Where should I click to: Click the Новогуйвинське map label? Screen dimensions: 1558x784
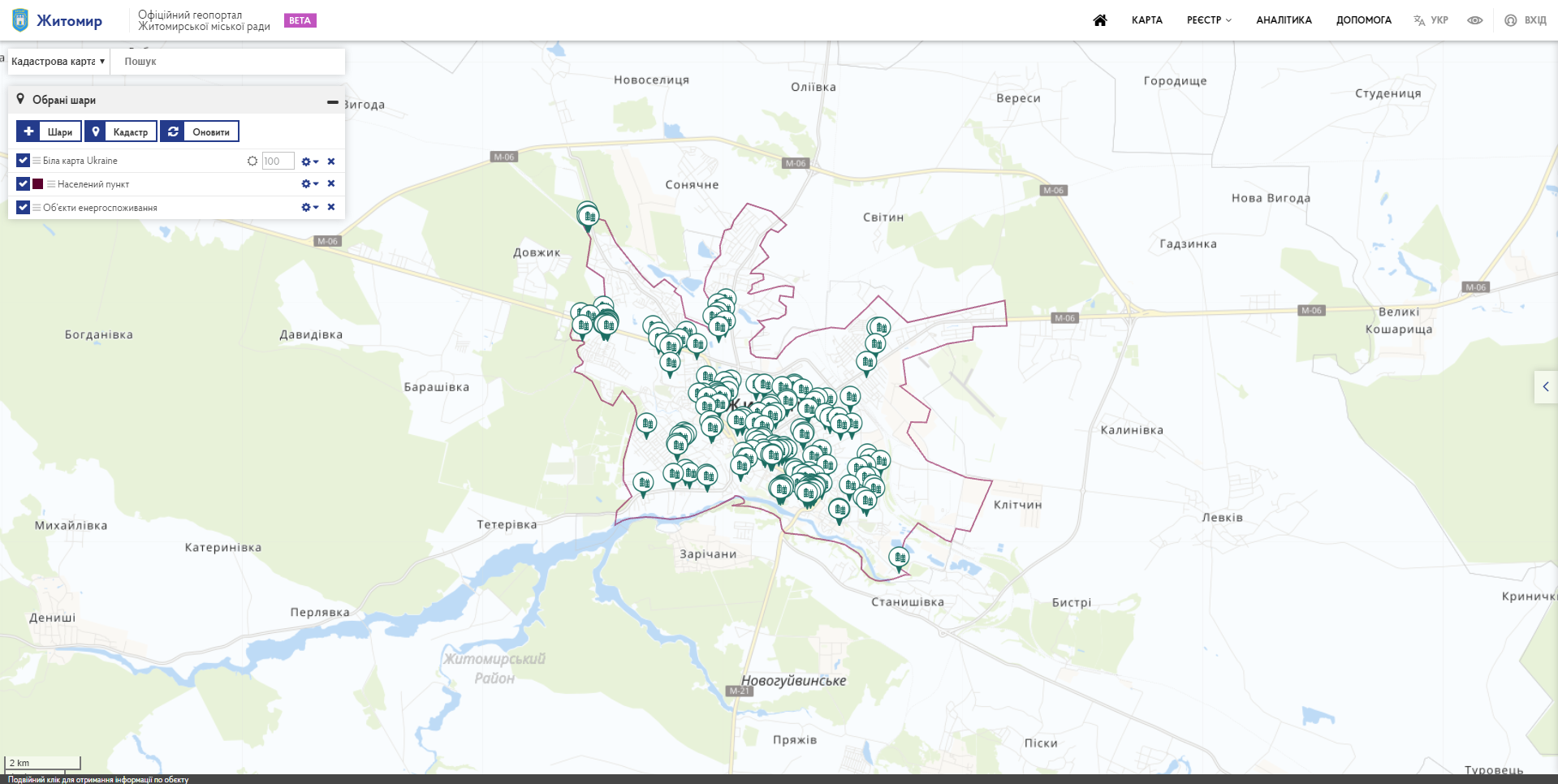click(793, 681)
